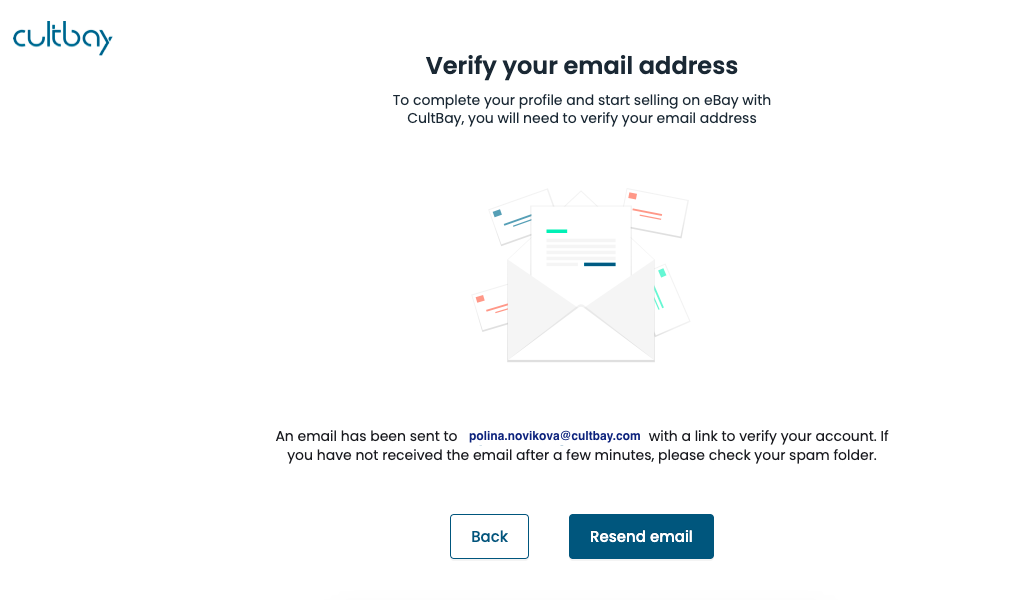Image resolution: width=1024 pixels, height=600 pixels.
Task: Click the dark blue bar on the letter
Action: click(x=599, y=264)
